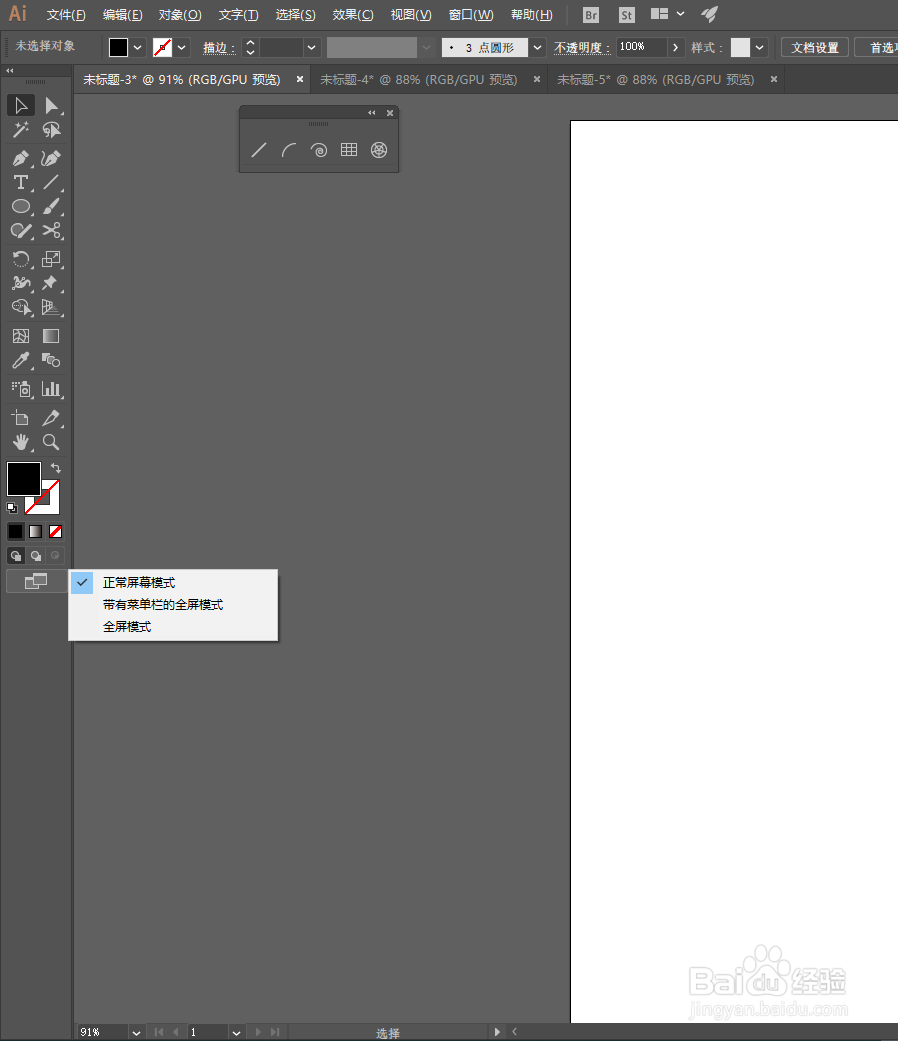Select the Lasso tool

(x=51, y=129)
